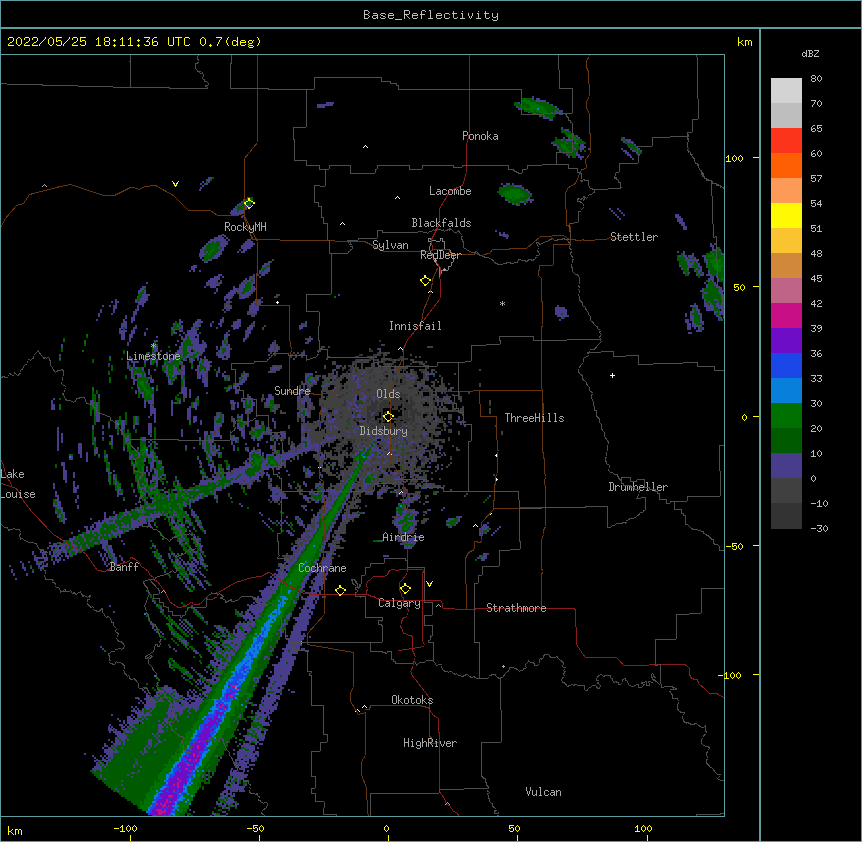
Task: Select the Blackfalds label
Action: (441, 223)
